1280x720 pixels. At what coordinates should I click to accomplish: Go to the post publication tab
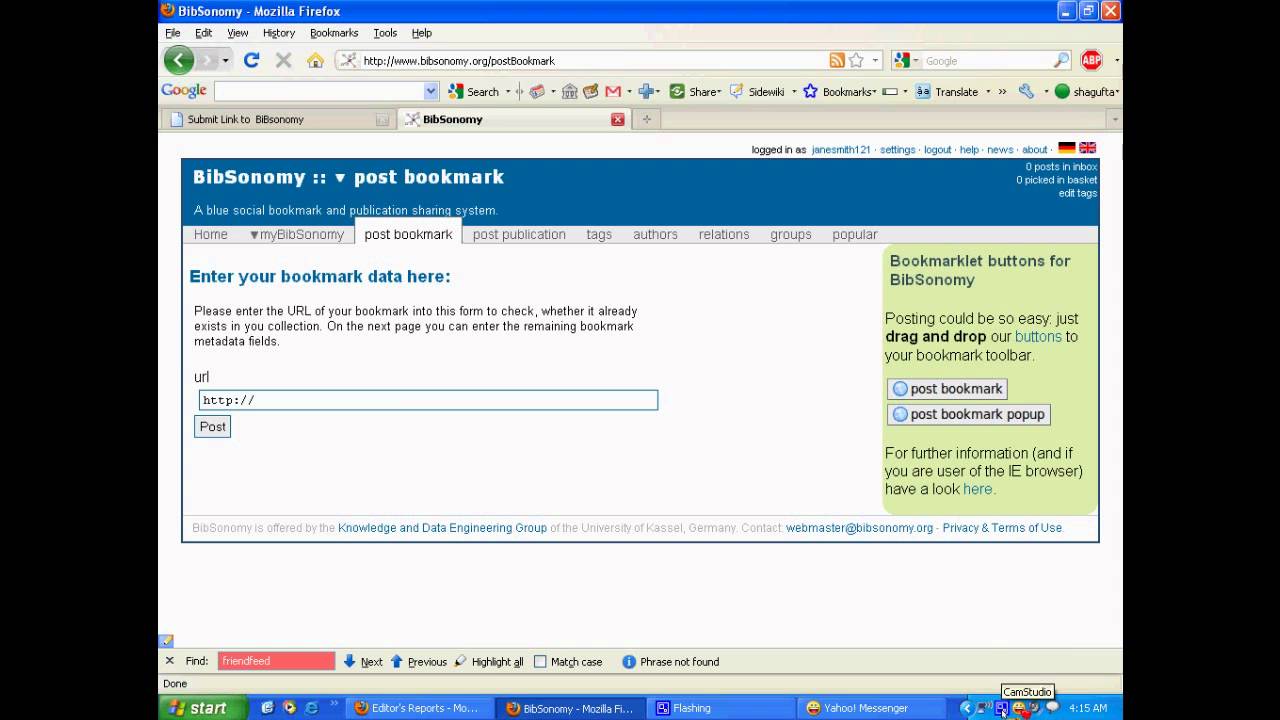pyautogui.click(x=519, y=234)
